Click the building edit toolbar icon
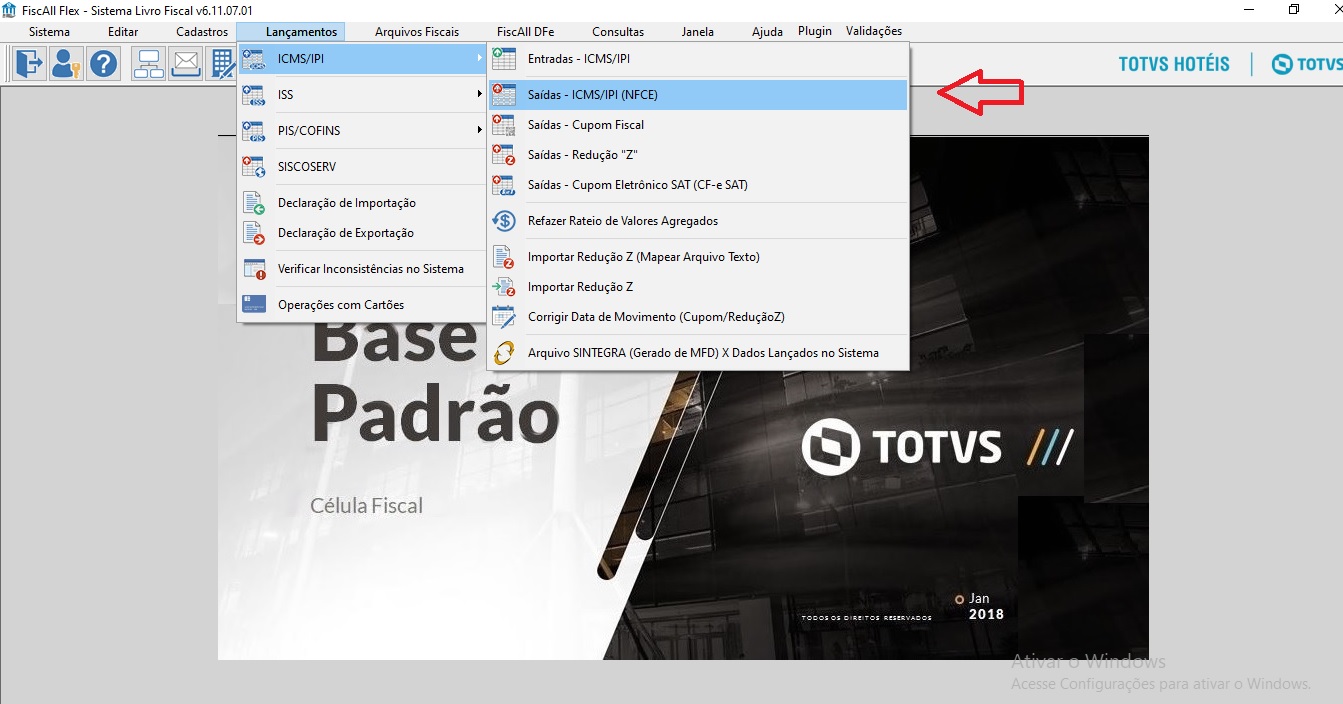 click(x=221, y=64)
